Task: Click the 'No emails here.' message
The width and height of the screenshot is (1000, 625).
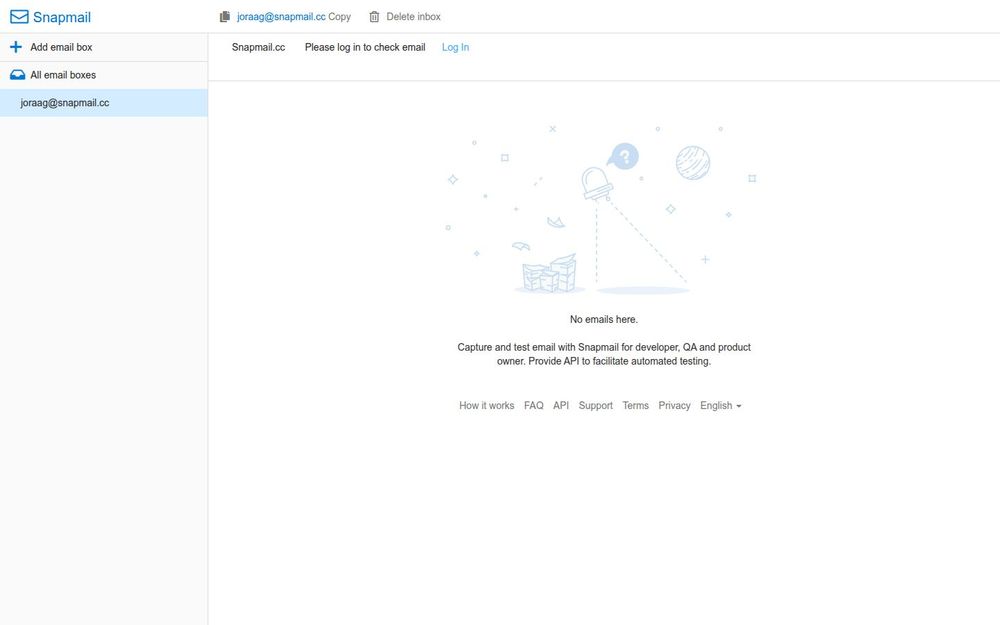Action: click(604, 319)
